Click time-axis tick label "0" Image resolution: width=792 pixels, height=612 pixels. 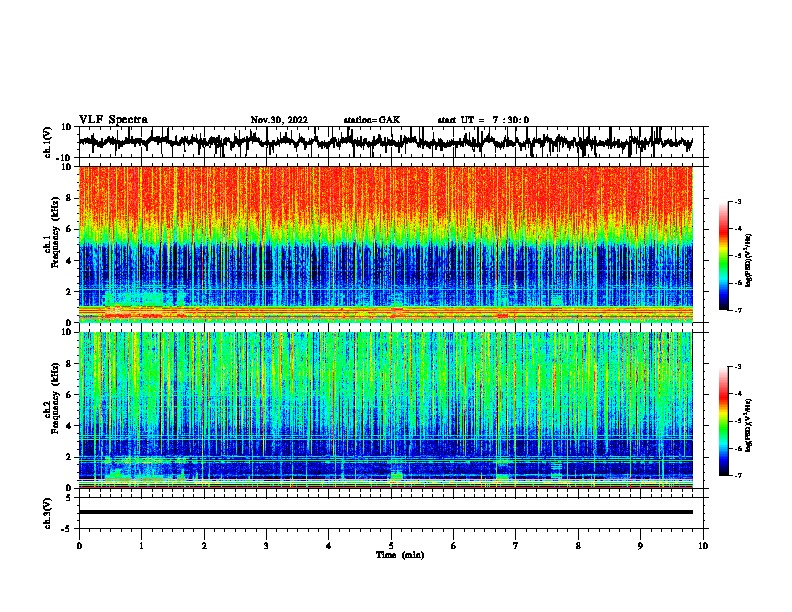[x=79, y=546]
